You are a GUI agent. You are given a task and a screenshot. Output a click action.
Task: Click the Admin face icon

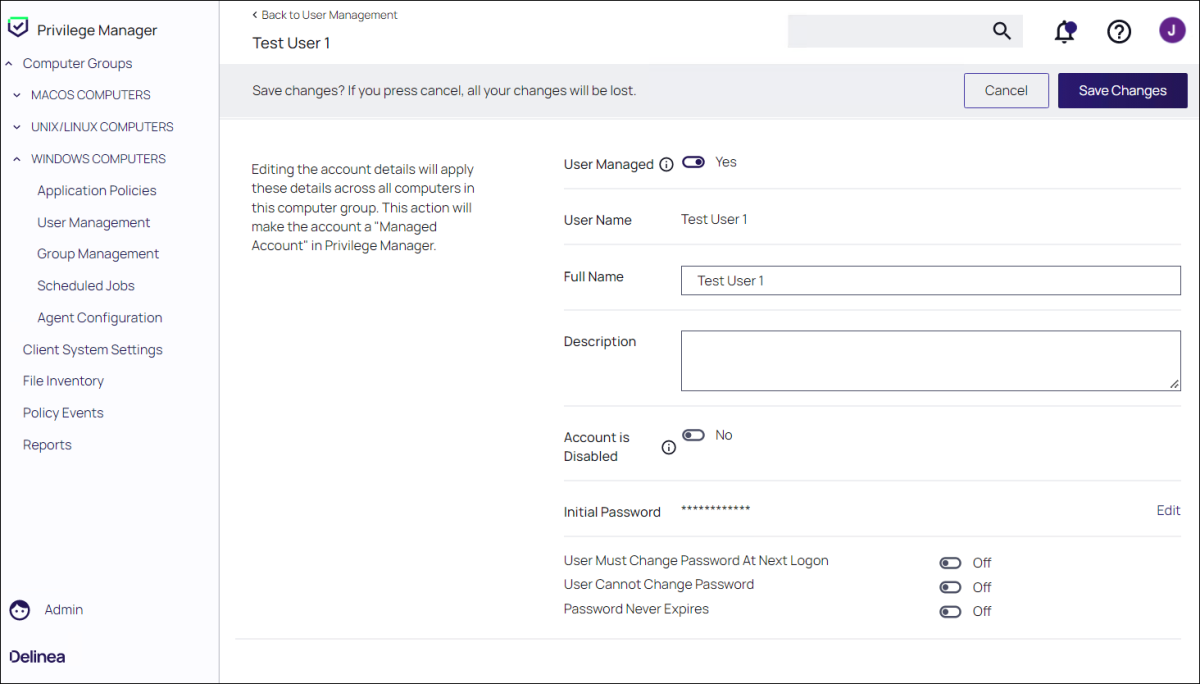20,610
